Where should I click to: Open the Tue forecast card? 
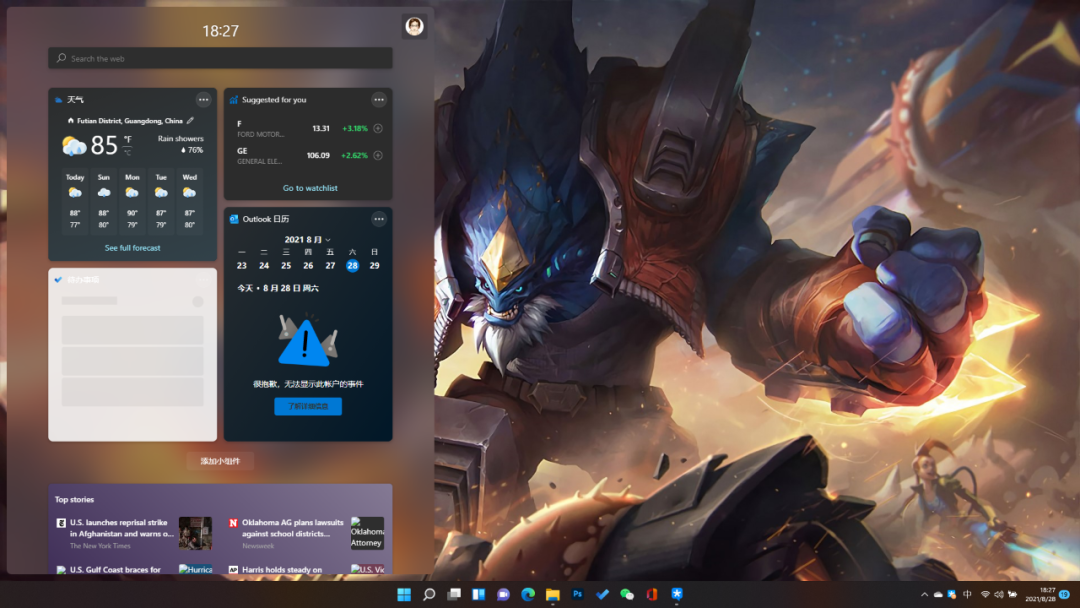pos(160,201)
